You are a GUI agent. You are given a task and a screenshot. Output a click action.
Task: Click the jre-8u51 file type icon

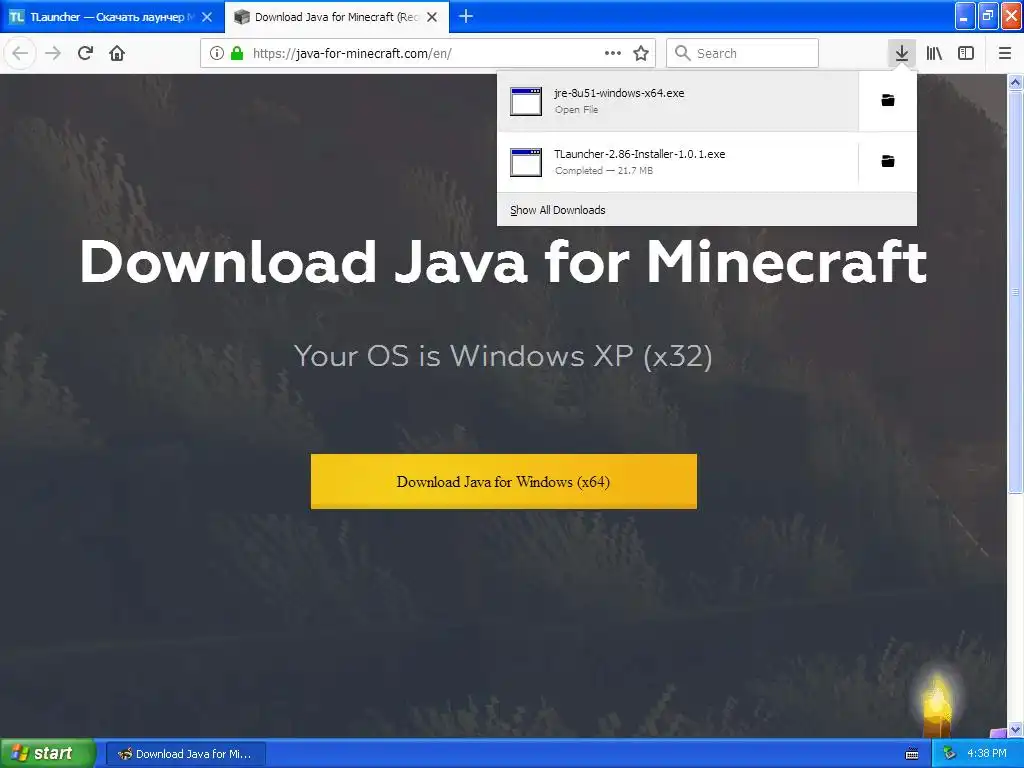pyautogui.click(x=526, y=101)
